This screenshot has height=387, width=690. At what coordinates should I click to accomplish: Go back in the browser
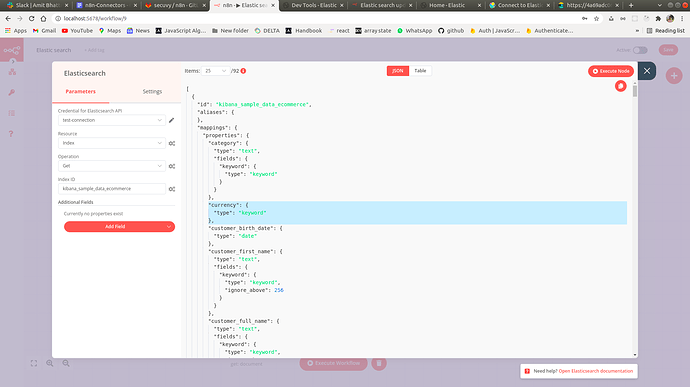click(8, 18)
